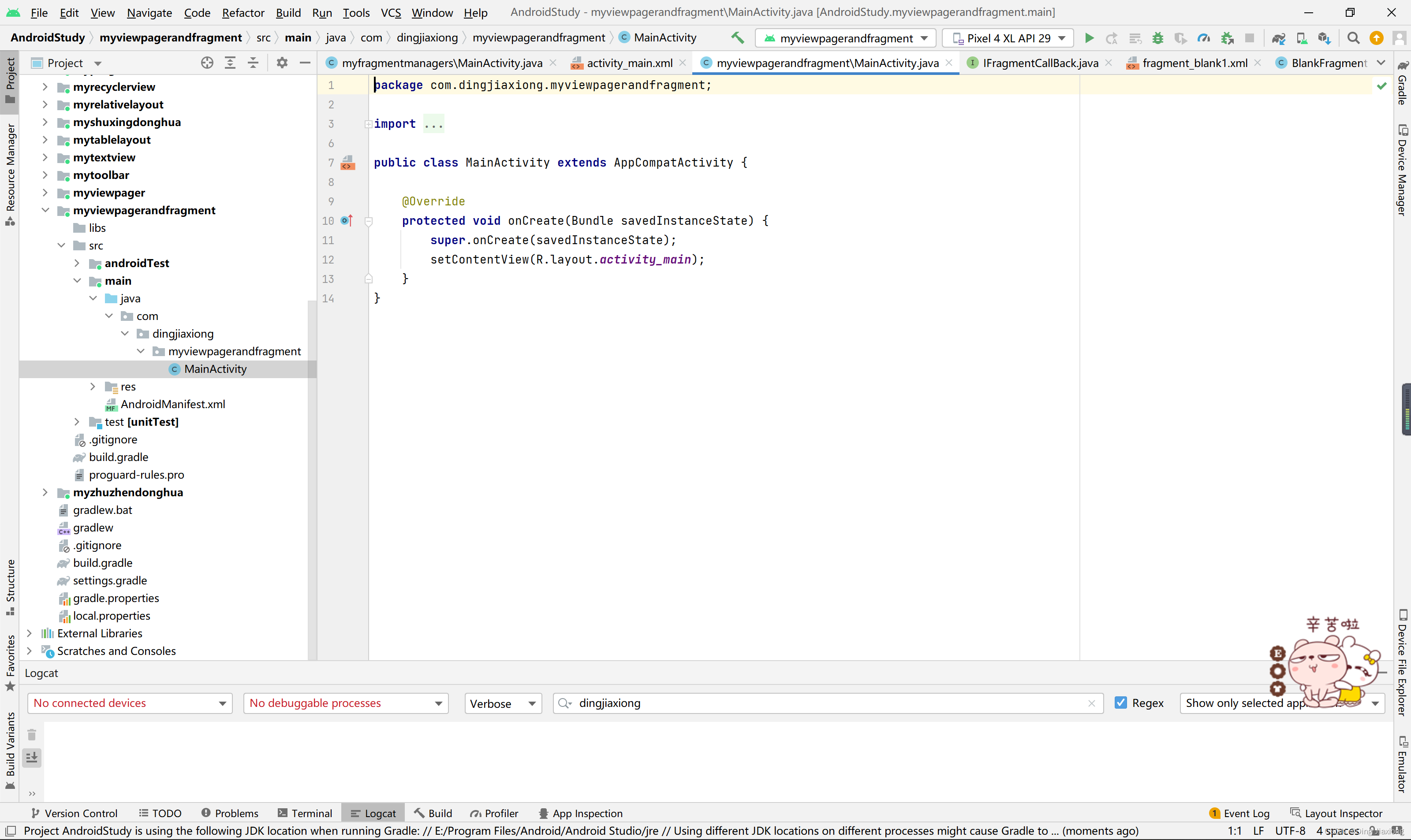Hide the Project panel with minus icon
This screenshot has width=1411, height=840.
(x=305, y=63)
